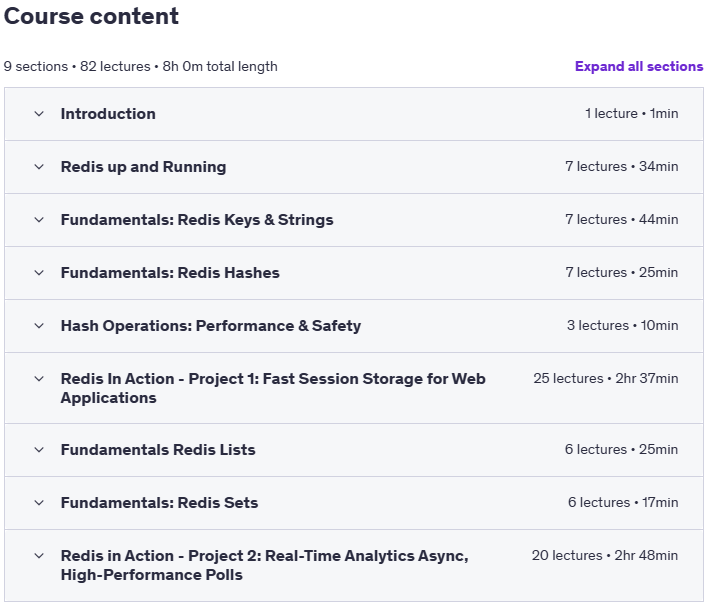Open the Redis up and Running title

(x=143, y=167)
